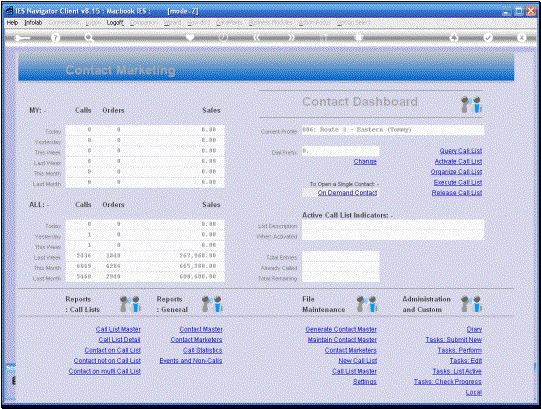The width and height of the screenshot is (541, 409).
Task: Click the magnifier search toolbar icon
Action: tap(89, 38)
